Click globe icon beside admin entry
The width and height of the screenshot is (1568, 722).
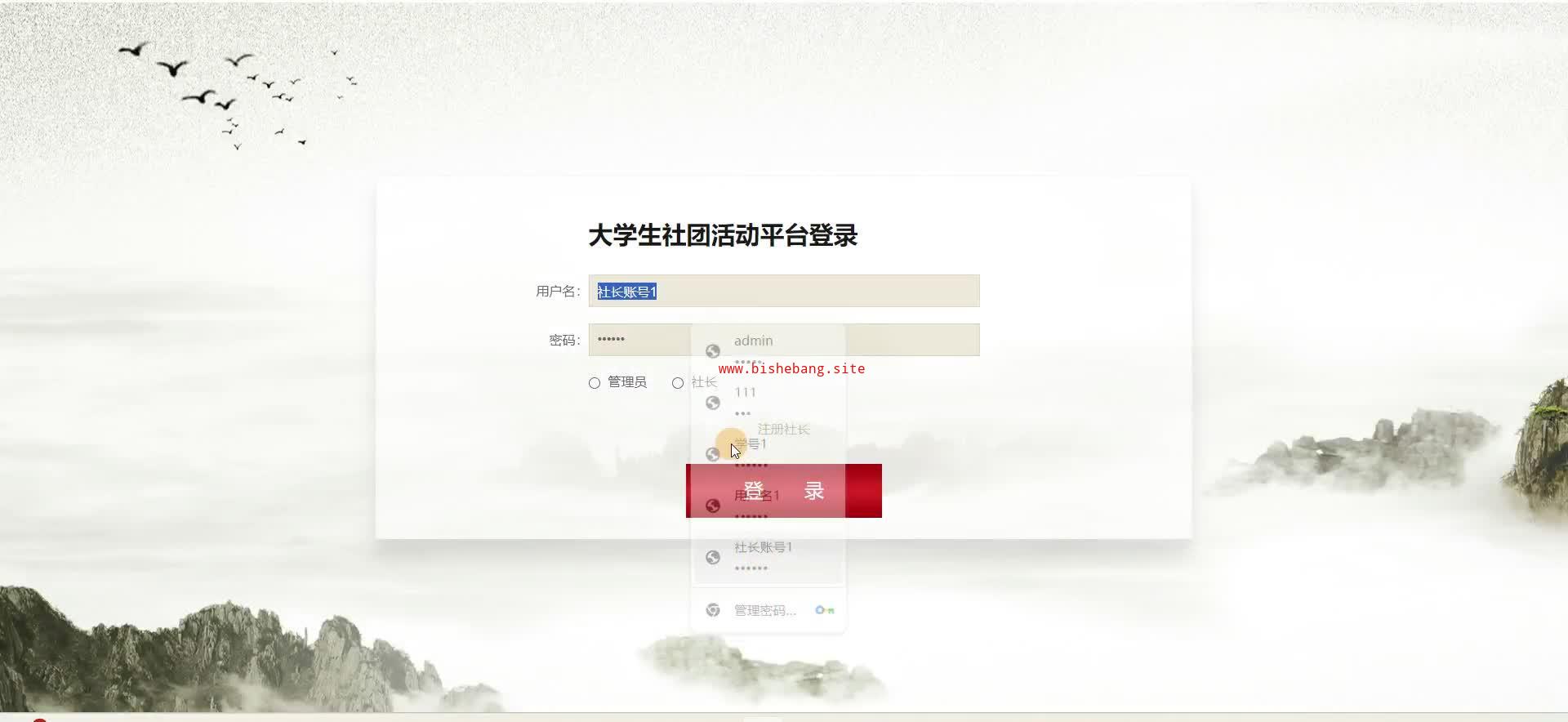(x=713, y=351)
